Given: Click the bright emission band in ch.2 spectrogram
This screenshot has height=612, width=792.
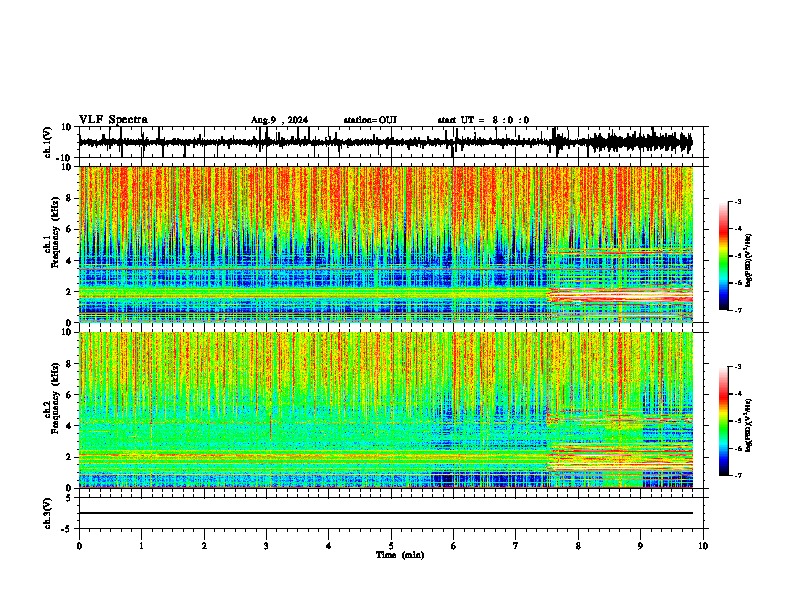Looking at the screenshot, I should [x=620, y=458].
